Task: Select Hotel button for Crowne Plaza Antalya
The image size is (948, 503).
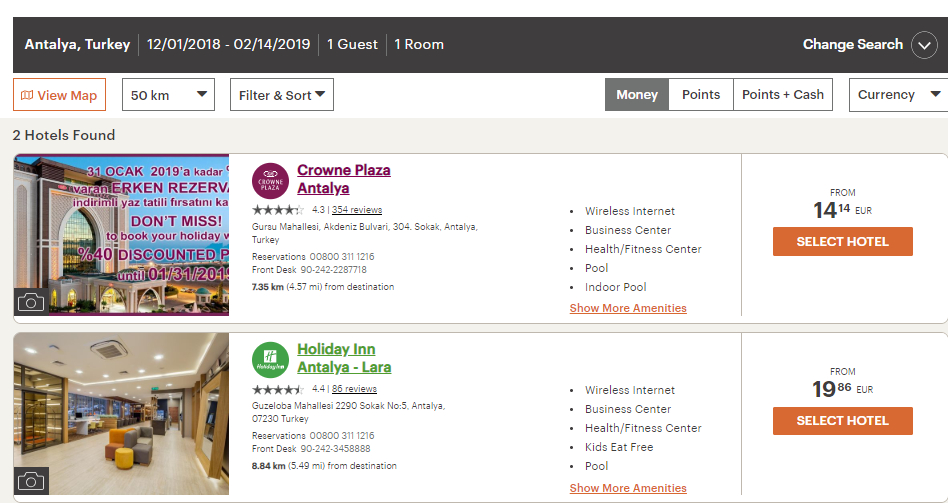Action: click(843, 241)
